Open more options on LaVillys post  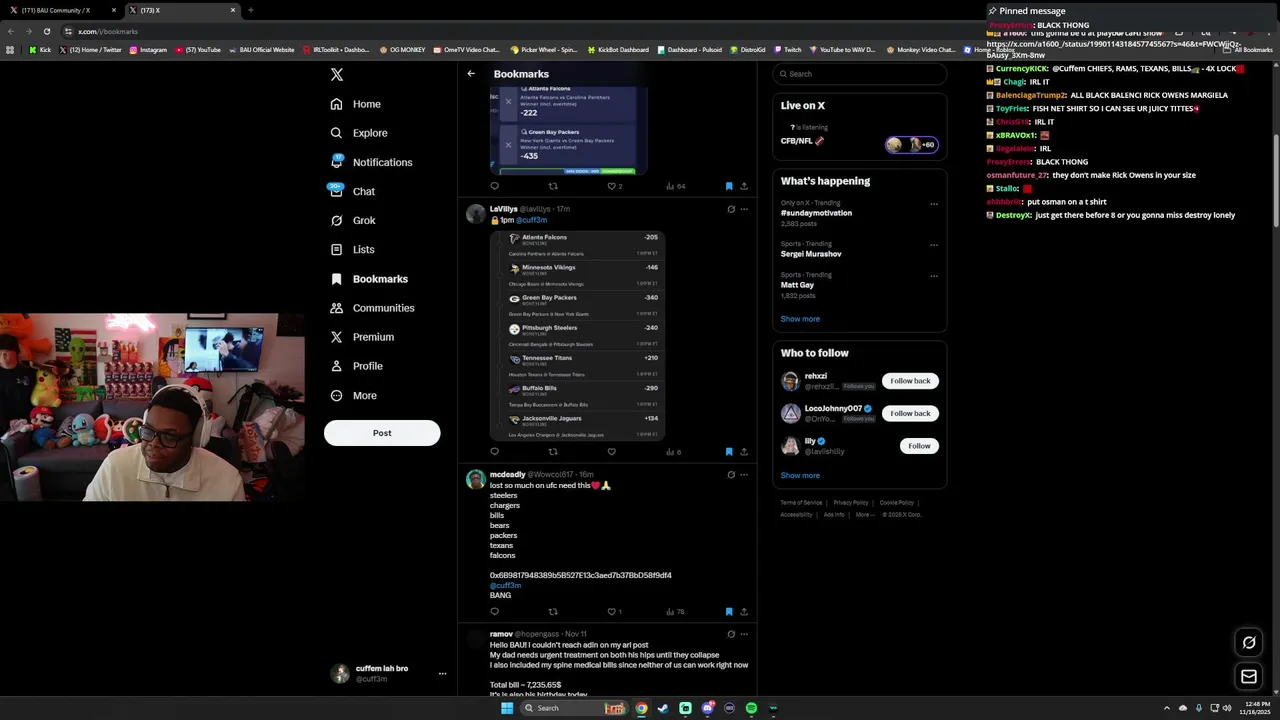[x=744, y=209]
